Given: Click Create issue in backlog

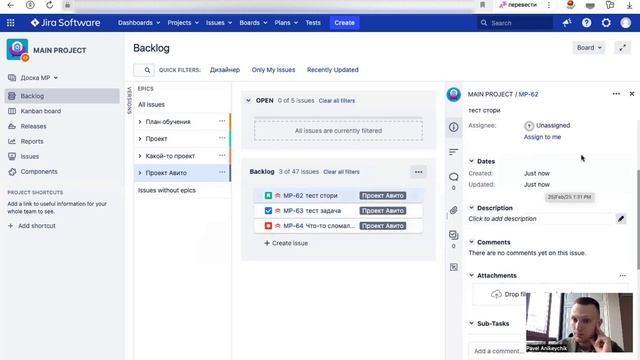Looking at the screenshot, I should [286, 243].
